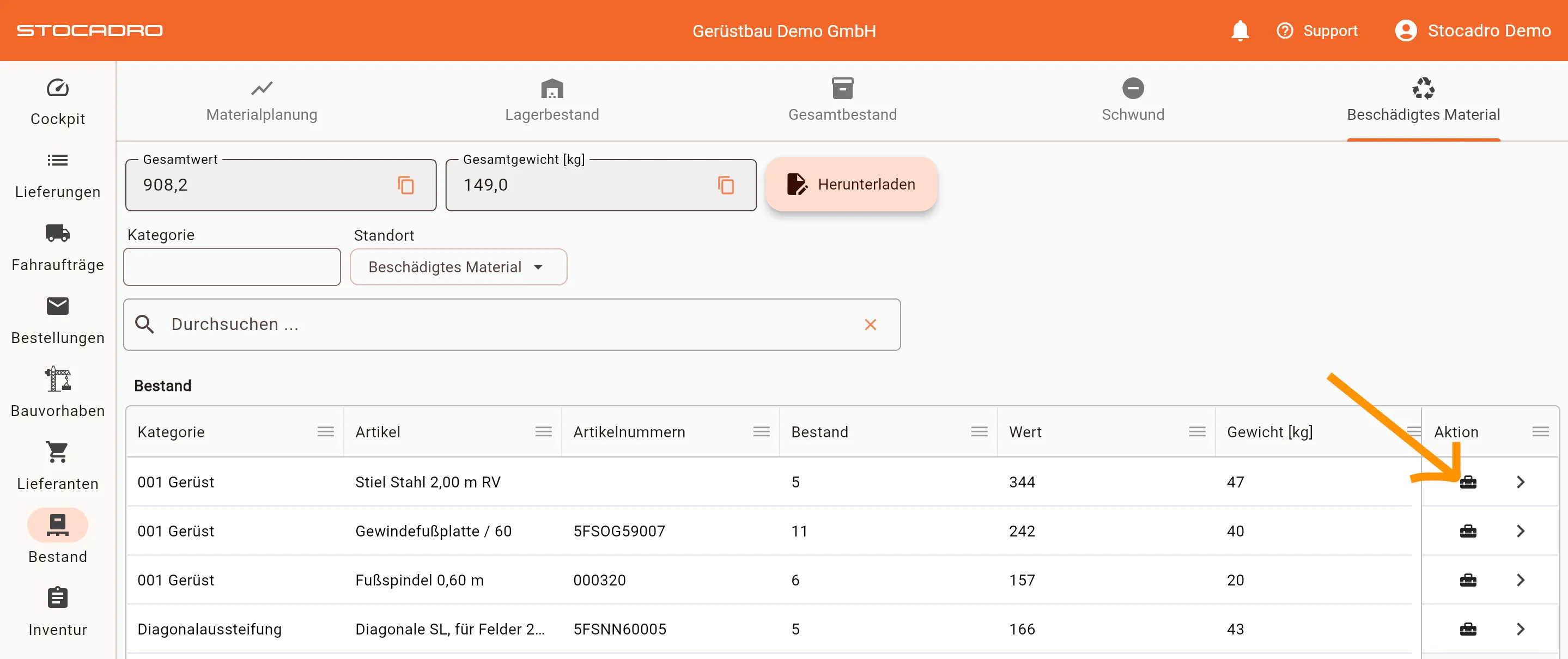Clear the search field with X

(870, 325)
